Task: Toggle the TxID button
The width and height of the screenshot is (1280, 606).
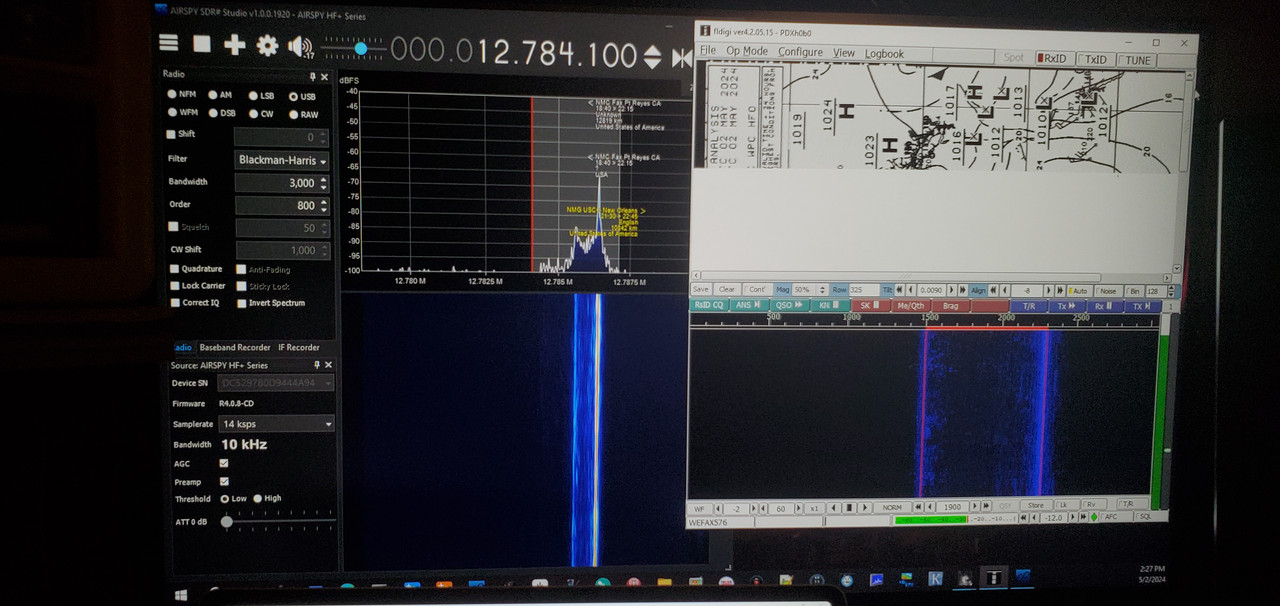Action: pyautogui.click(x=1095, y=60)
